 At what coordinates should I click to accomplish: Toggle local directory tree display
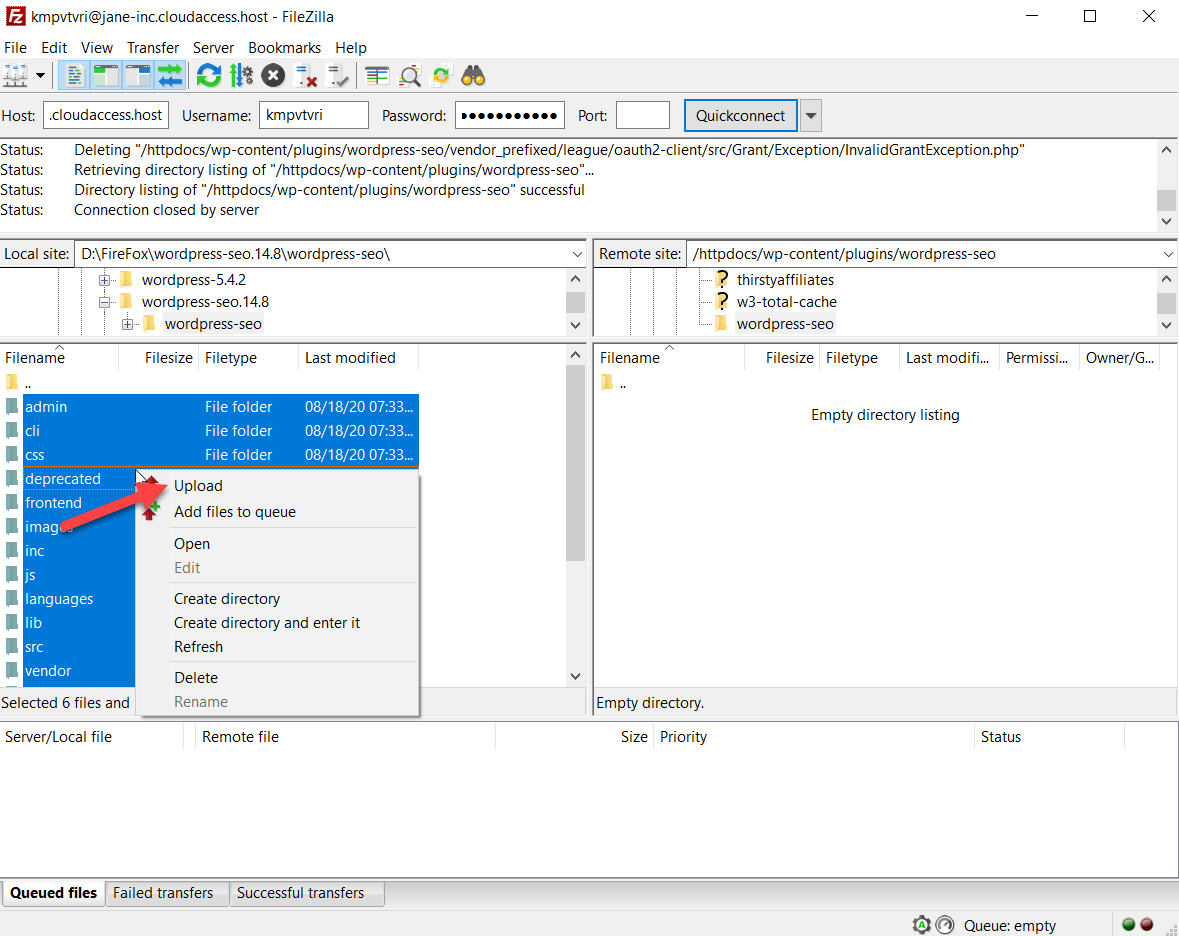pos(106,76)
